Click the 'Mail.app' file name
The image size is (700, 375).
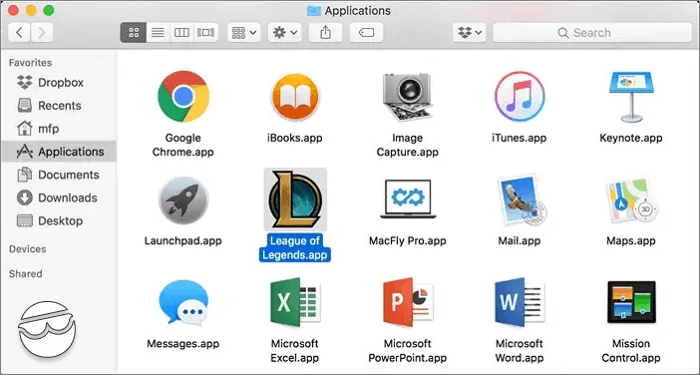(x=519, y=241)
